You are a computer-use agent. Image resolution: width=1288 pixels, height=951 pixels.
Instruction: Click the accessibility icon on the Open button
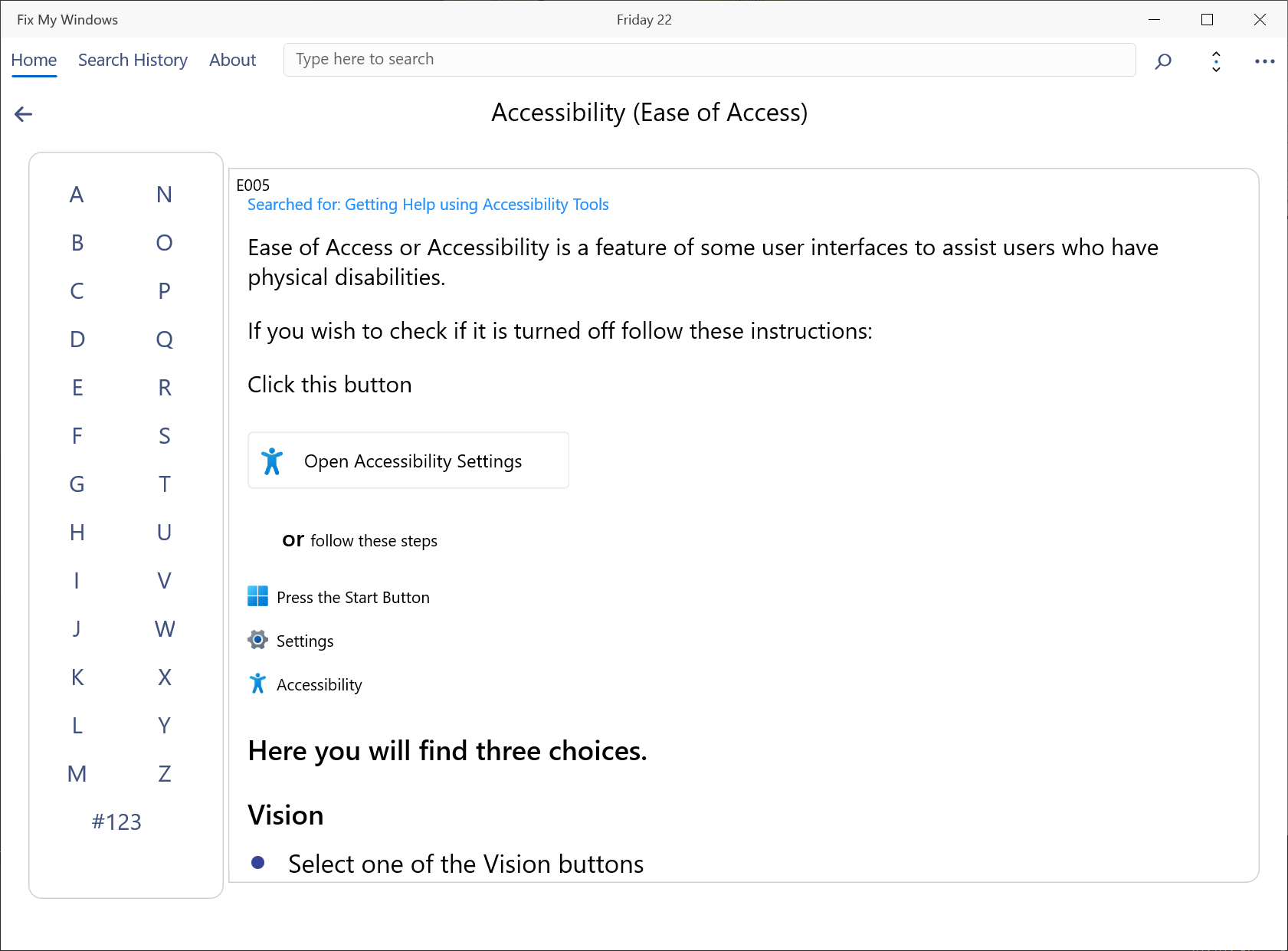[x=272, y=461]
